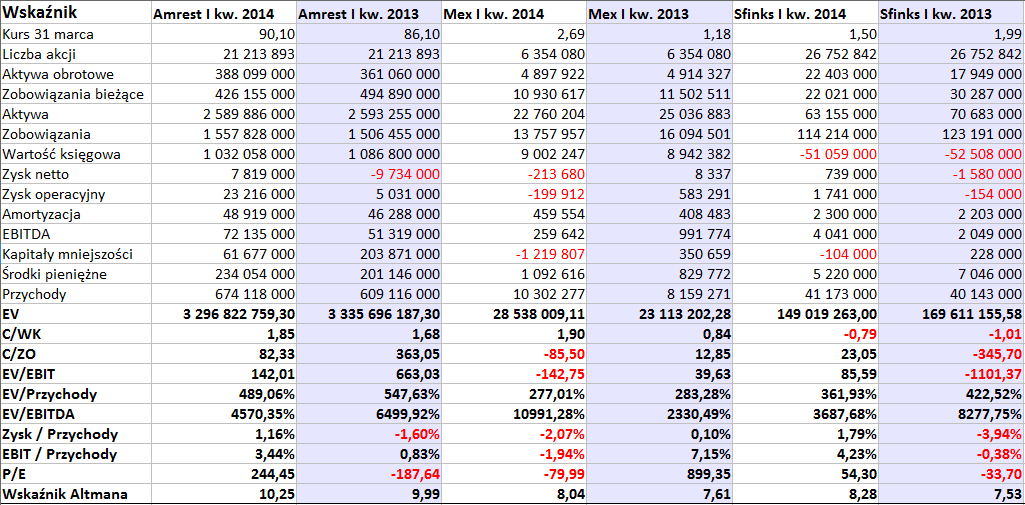
Task: Select the cell with value 90,10
Action: 224,35
